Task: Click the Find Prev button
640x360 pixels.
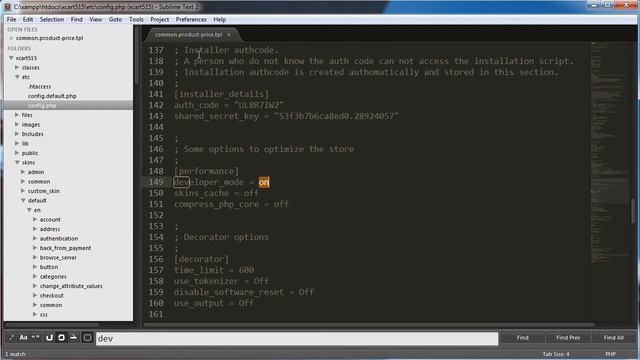Action: (568, 338)
